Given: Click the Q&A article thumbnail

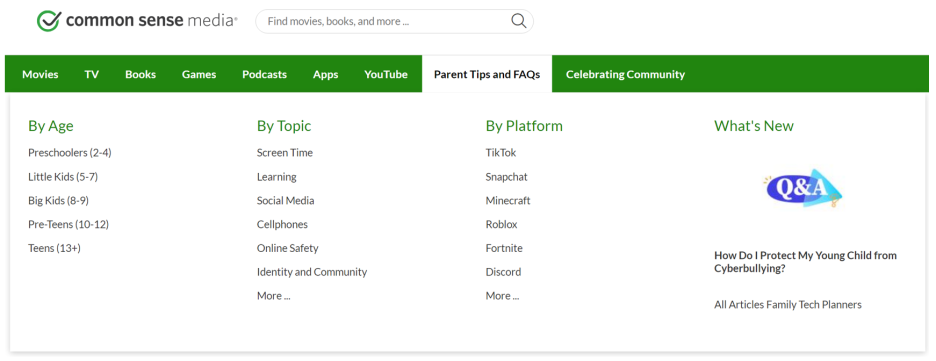Looking at the screenshot, I should [803, 189].
